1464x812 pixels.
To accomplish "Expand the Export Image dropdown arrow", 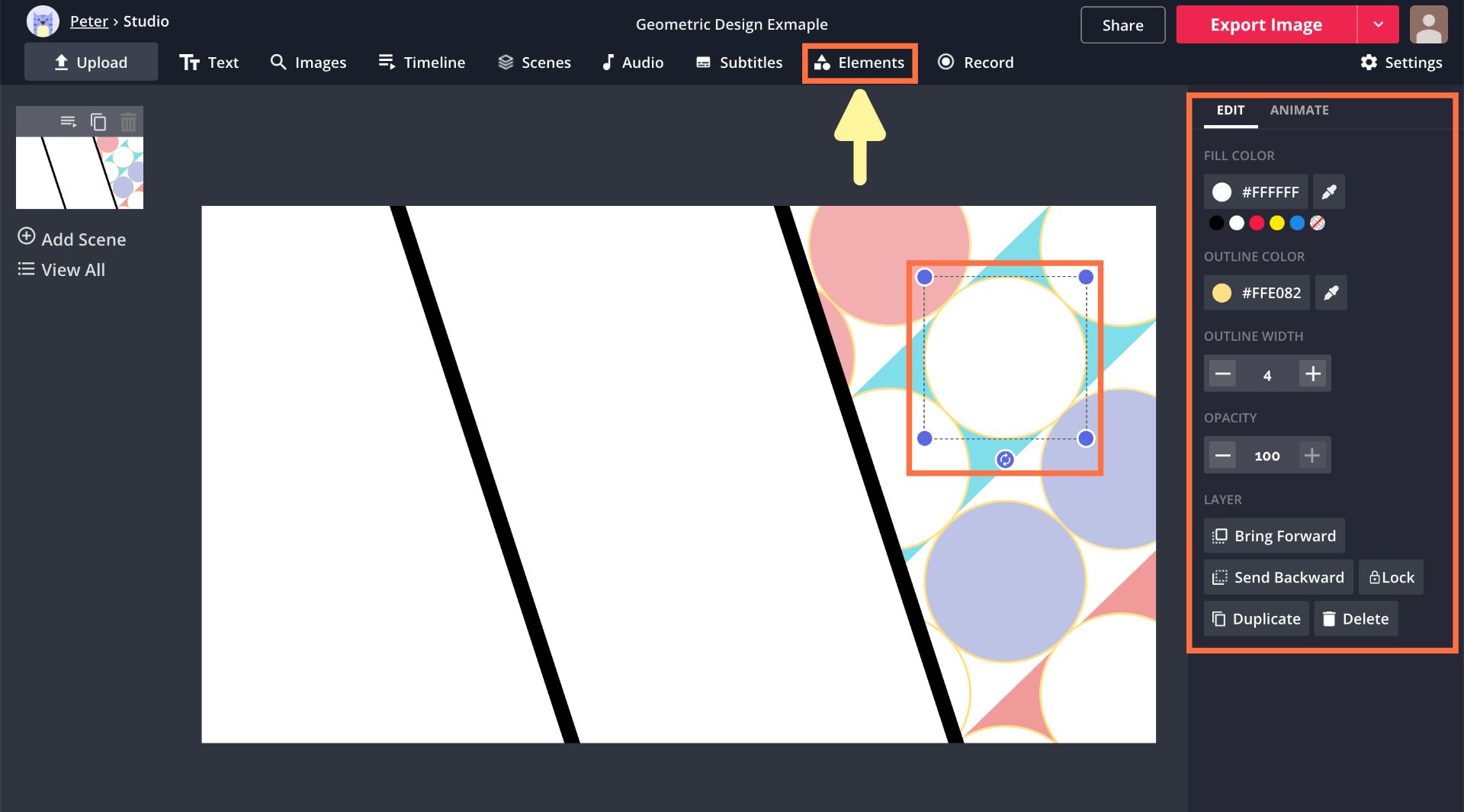I will (1378, 25).
